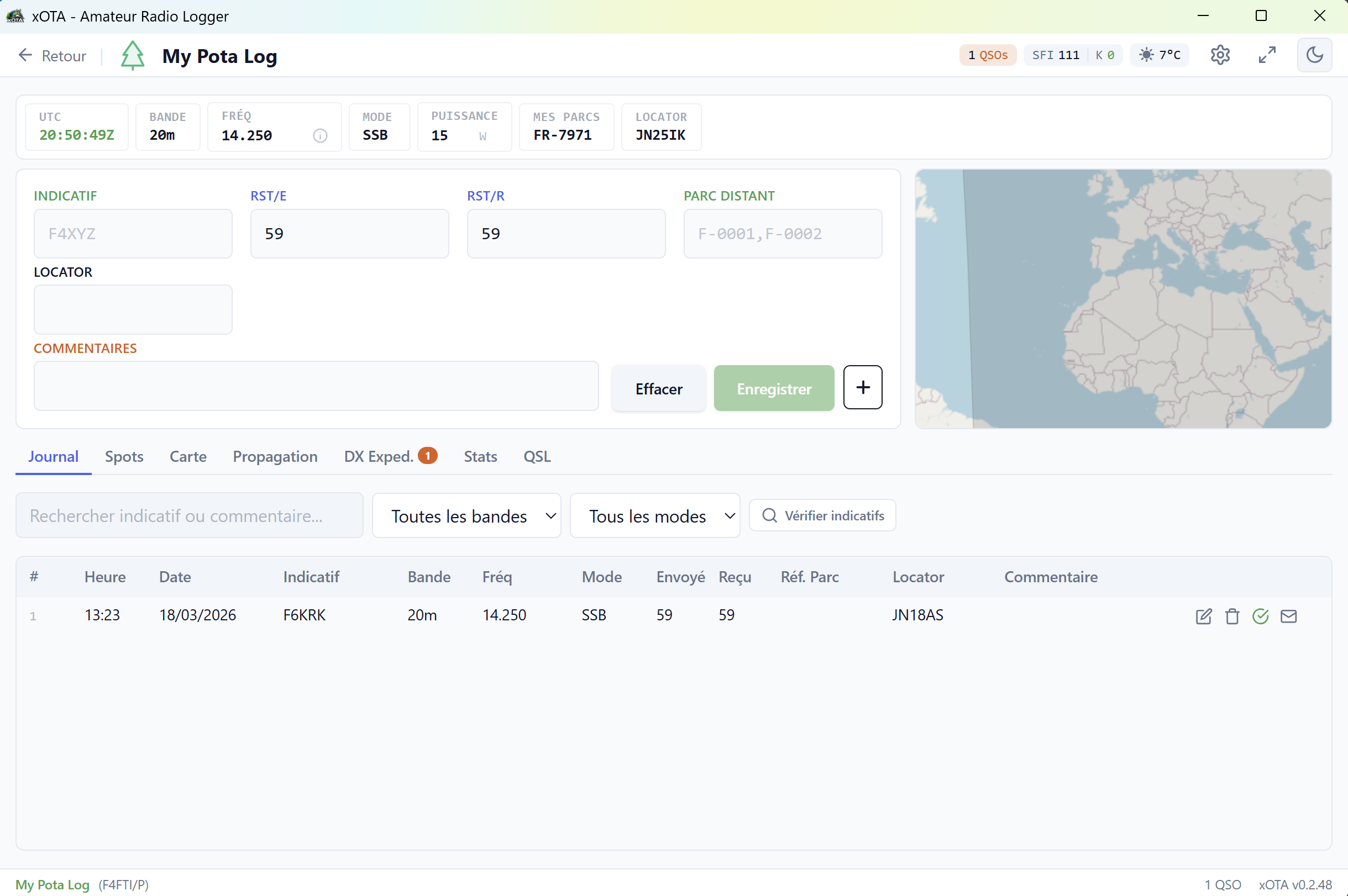The height and width of the screenshot is (896, 1348).
Task: Click the Enregistrer button
Action: (x=774, y=388)
